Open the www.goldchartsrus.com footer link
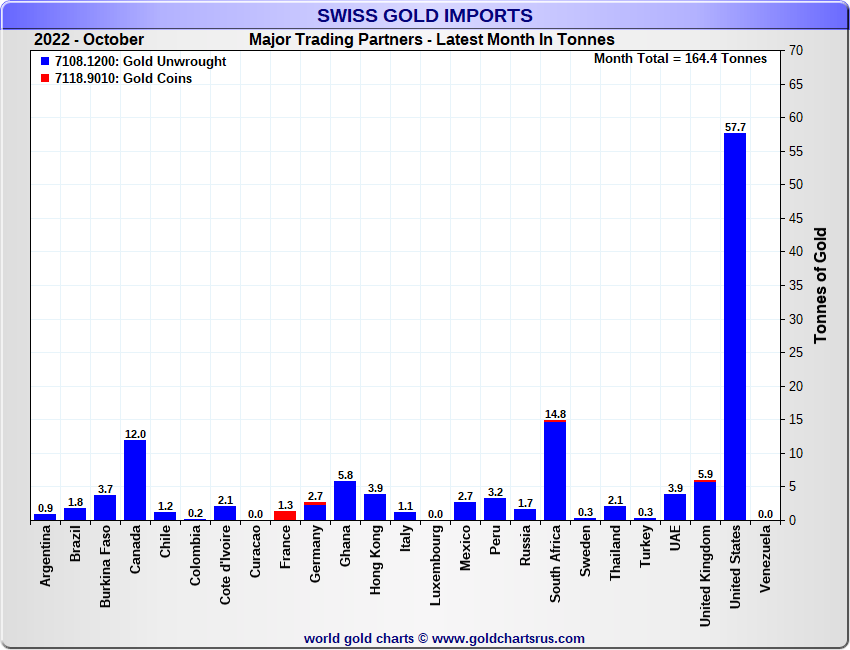 508,638
